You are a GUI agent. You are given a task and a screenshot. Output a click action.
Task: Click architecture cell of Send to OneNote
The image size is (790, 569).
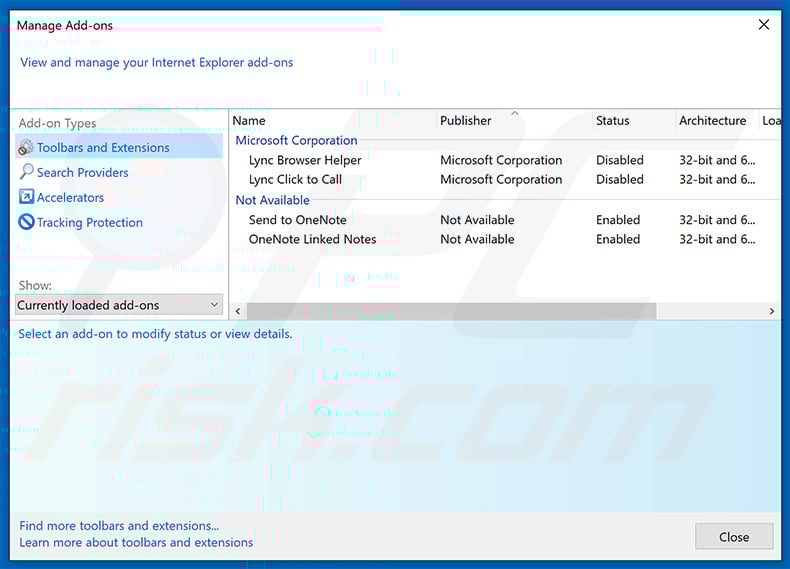tap(717, 220)
